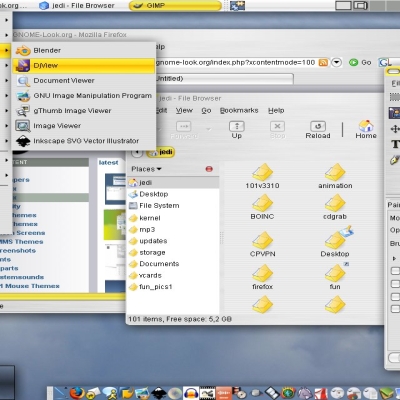Screen dimensions: 400x400
Task: Open Document Viewer menu entry
Action: point(84,81)
